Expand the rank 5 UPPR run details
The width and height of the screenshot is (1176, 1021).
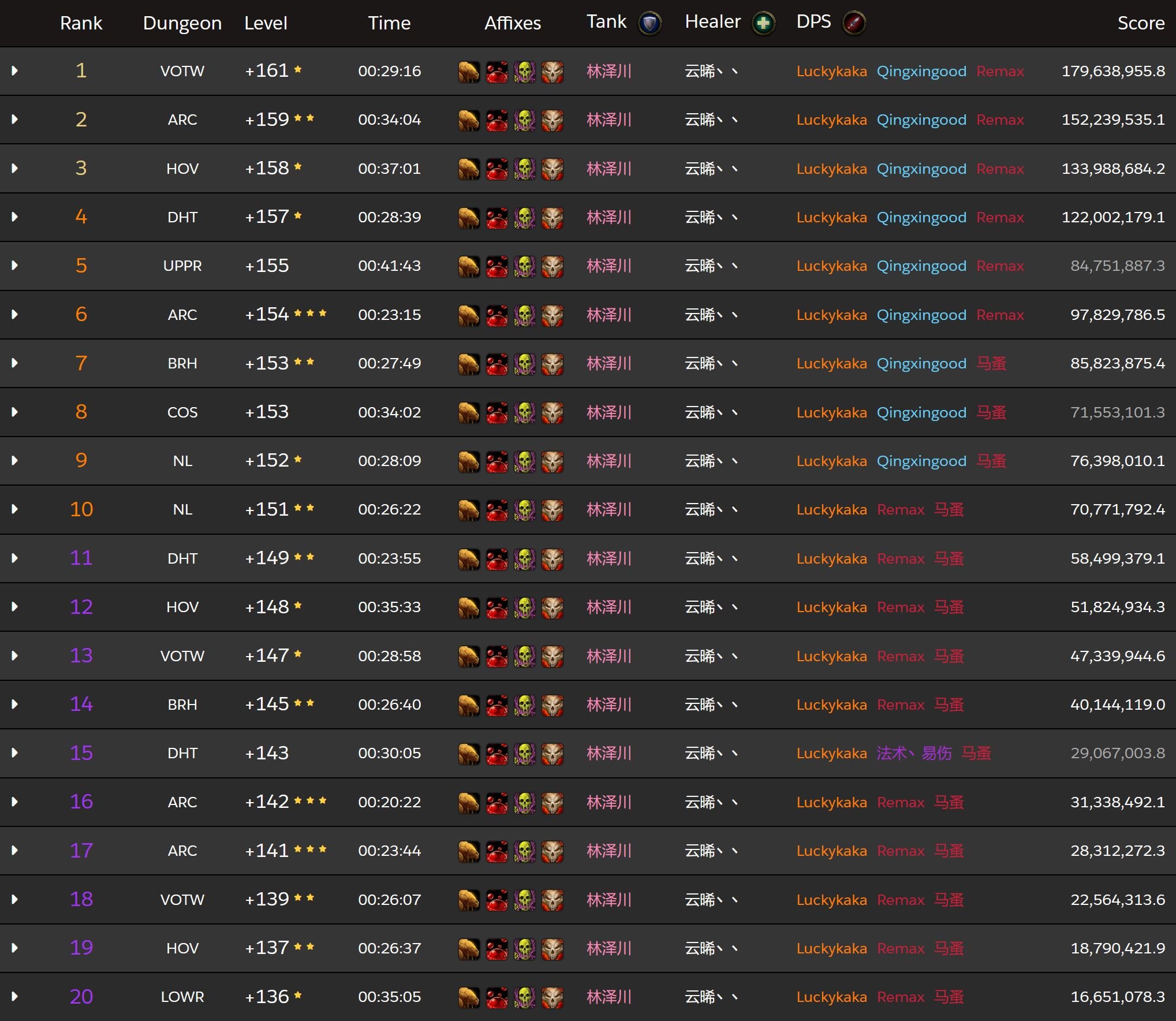15,266
